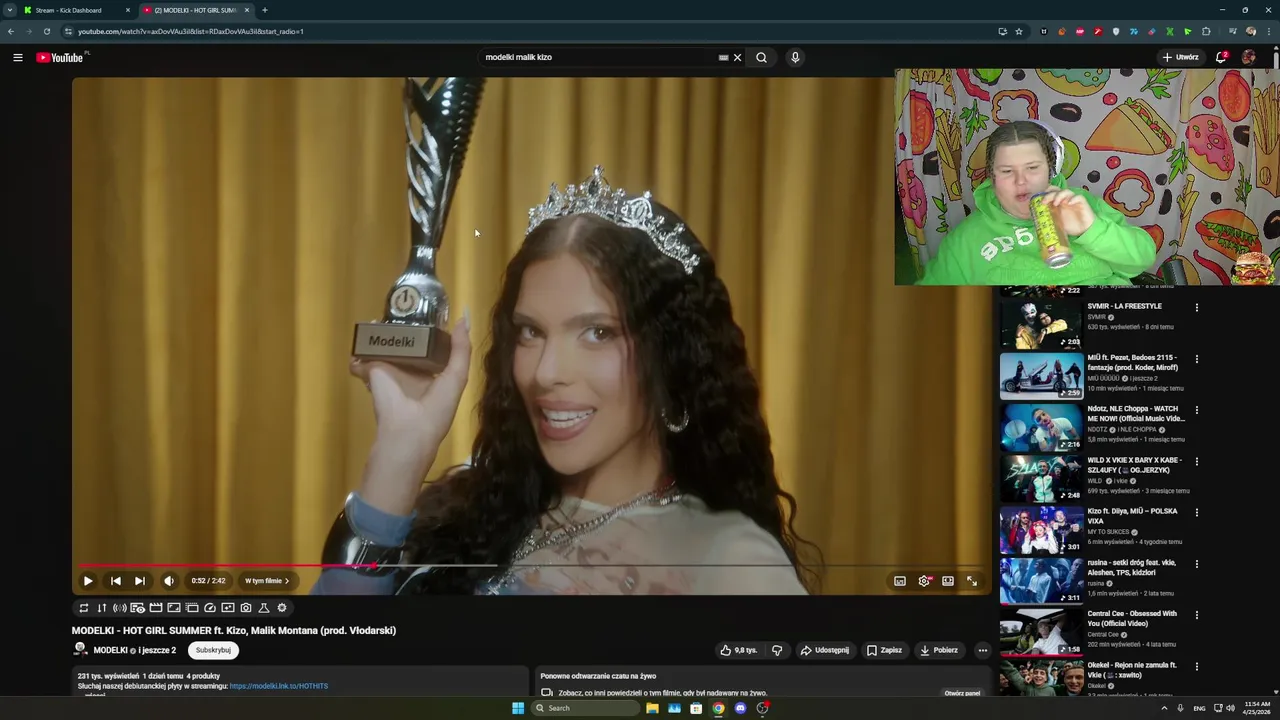This screenshot has width=1280, height=720.
Task: Skip to the next video
Action: tap(140, 581)
